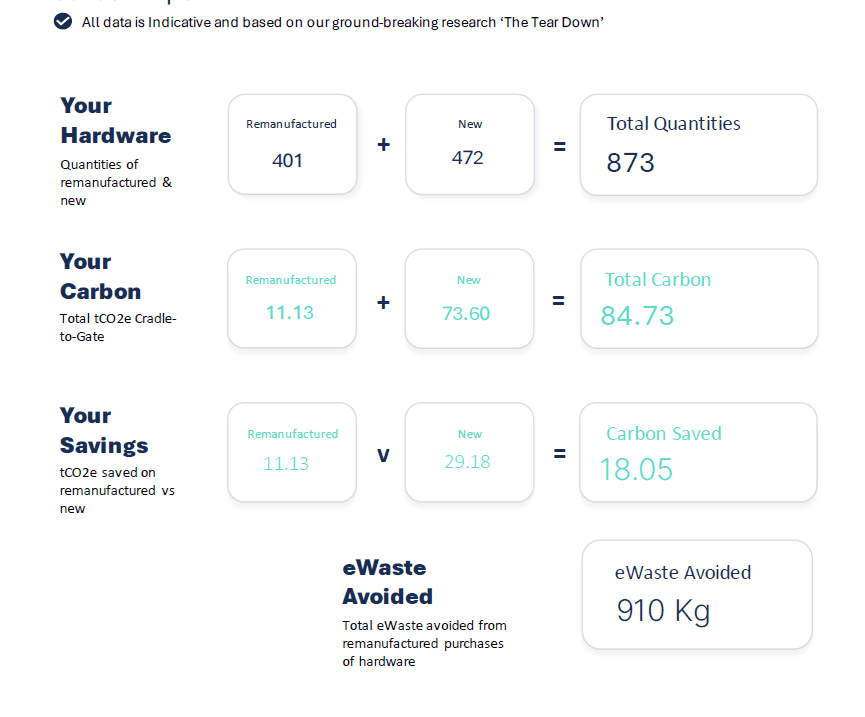Select the Remanufactured 401 hardware card

292,145
